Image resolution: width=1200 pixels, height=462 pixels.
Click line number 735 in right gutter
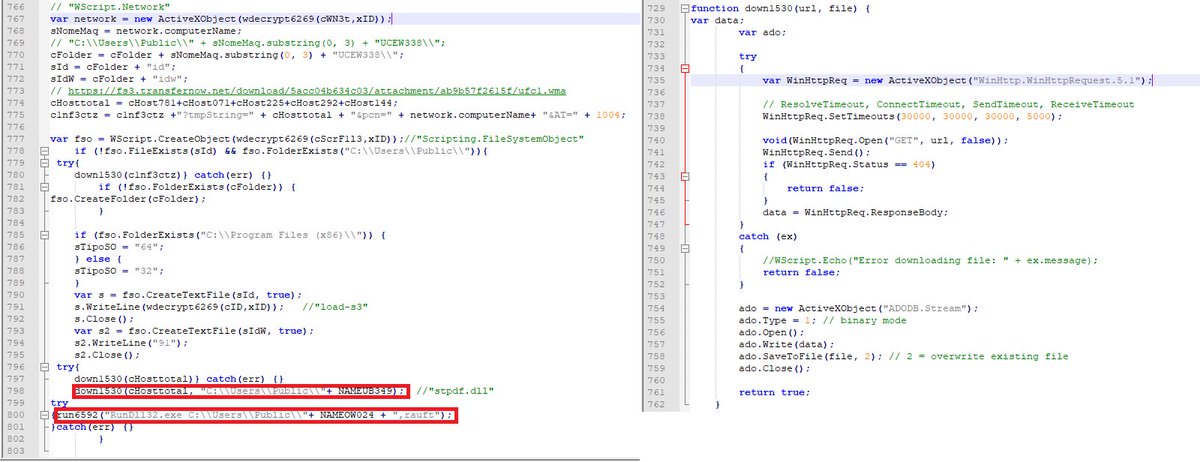pos(656,80)
